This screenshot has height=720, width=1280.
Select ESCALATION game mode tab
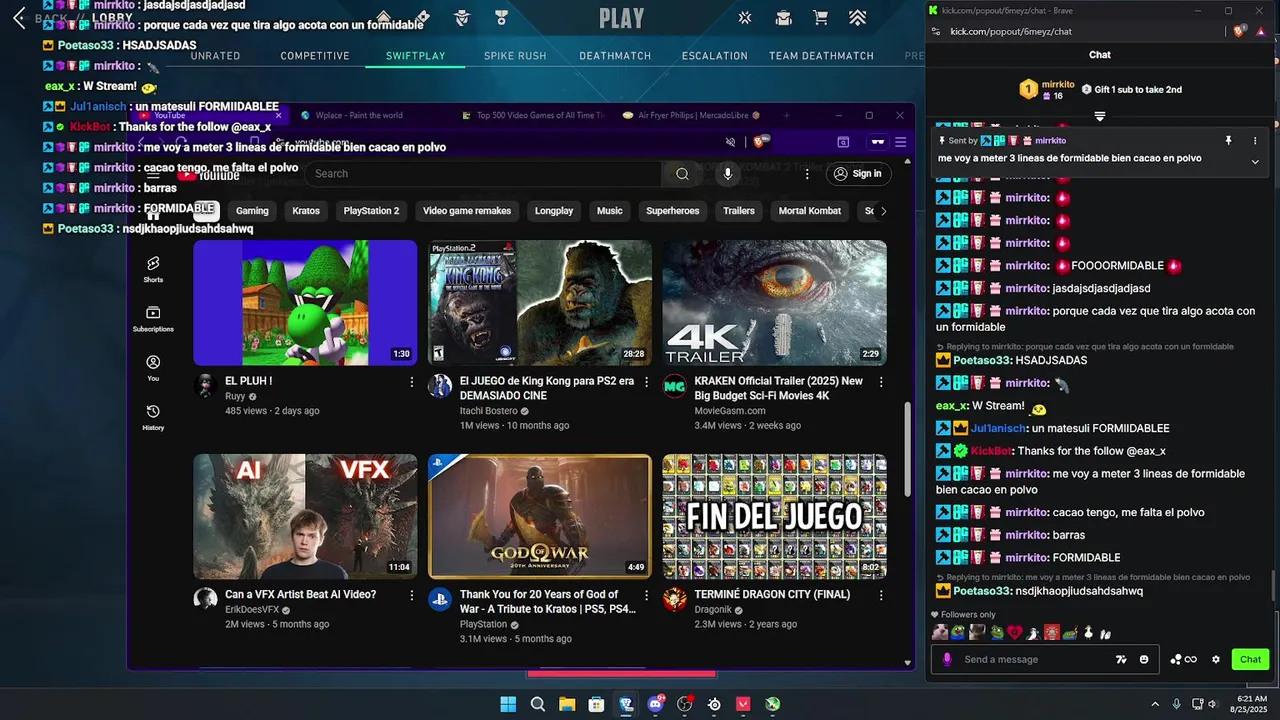click(x=715, y=56)
